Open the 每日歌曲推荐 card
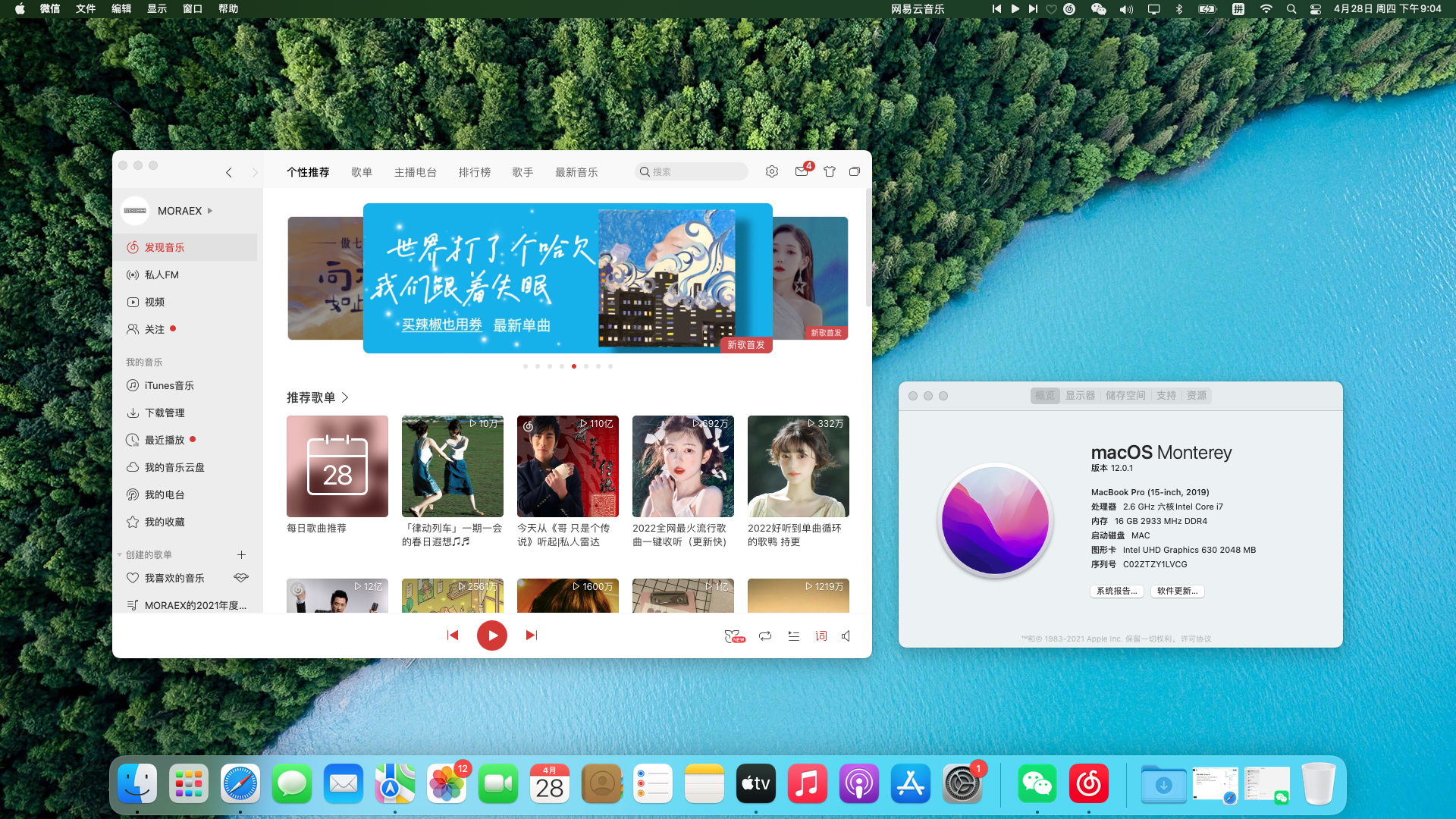This screenshot has height=819, width=1456. pyautogui.click(x=337, y=466)
